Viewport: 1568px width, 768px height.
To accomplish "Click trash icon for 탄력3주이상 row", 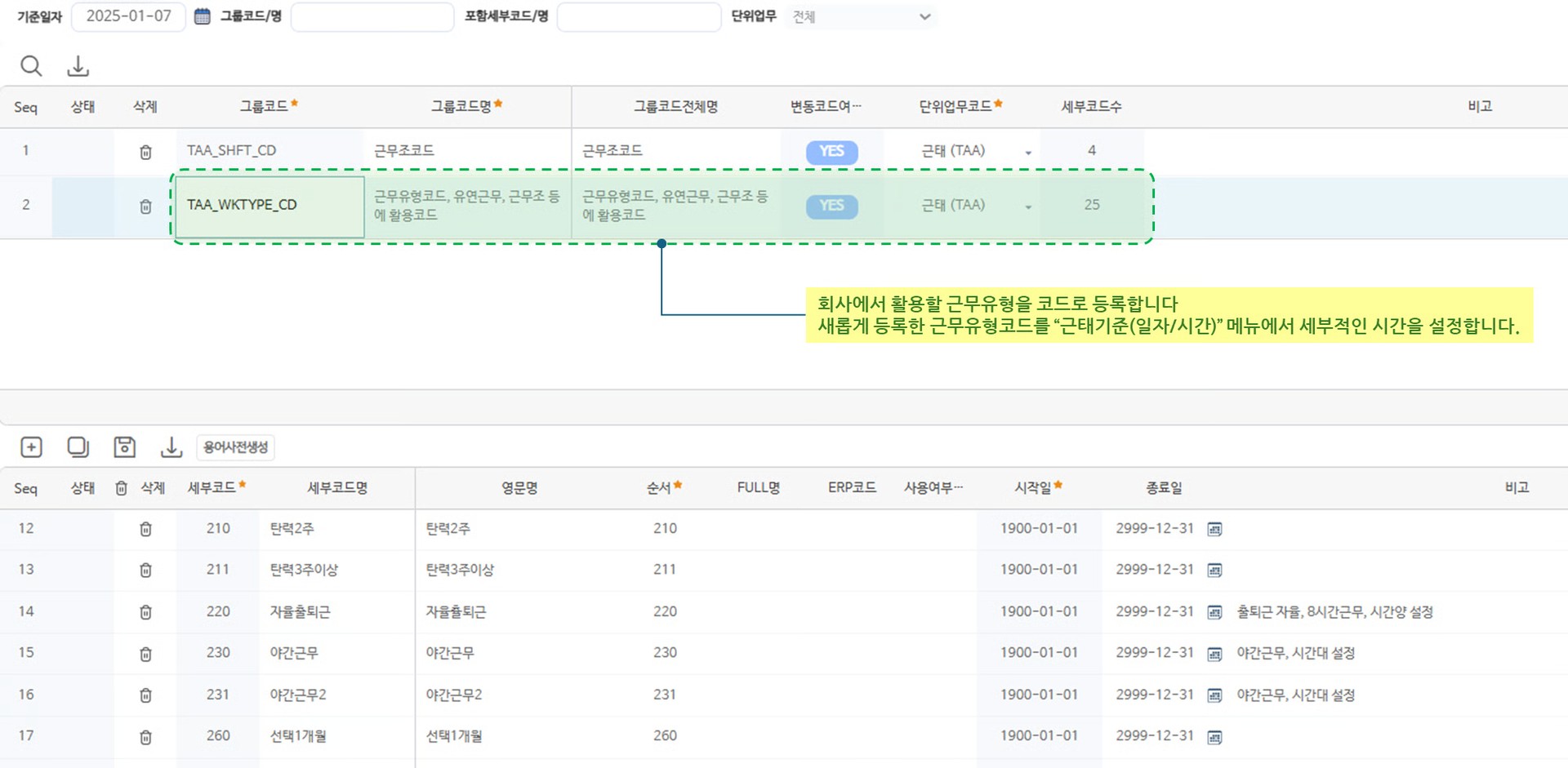I will coord(145,570).
